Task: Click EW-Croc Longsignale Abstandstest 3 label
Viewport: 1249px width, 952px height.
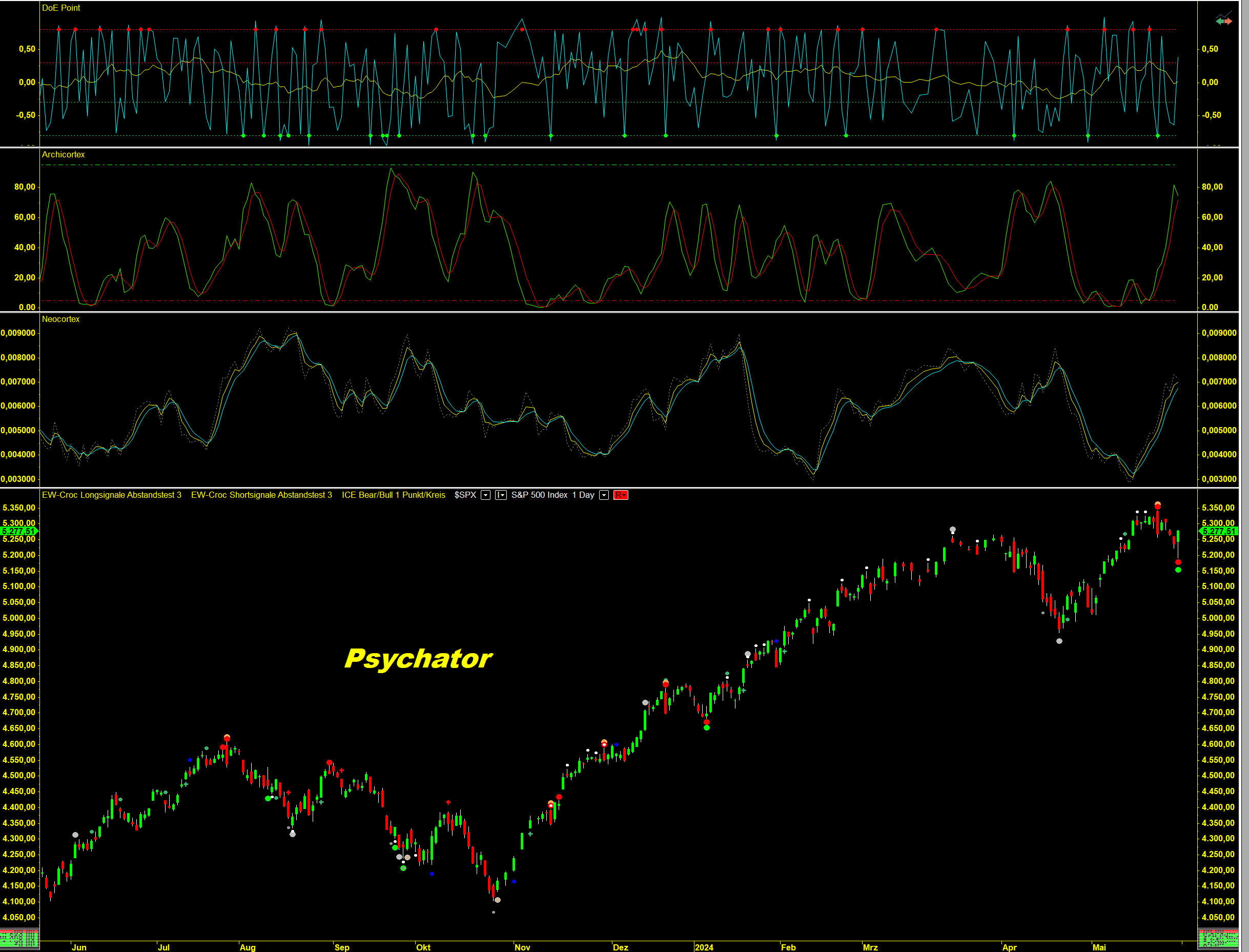Action: tap(112, 495)
